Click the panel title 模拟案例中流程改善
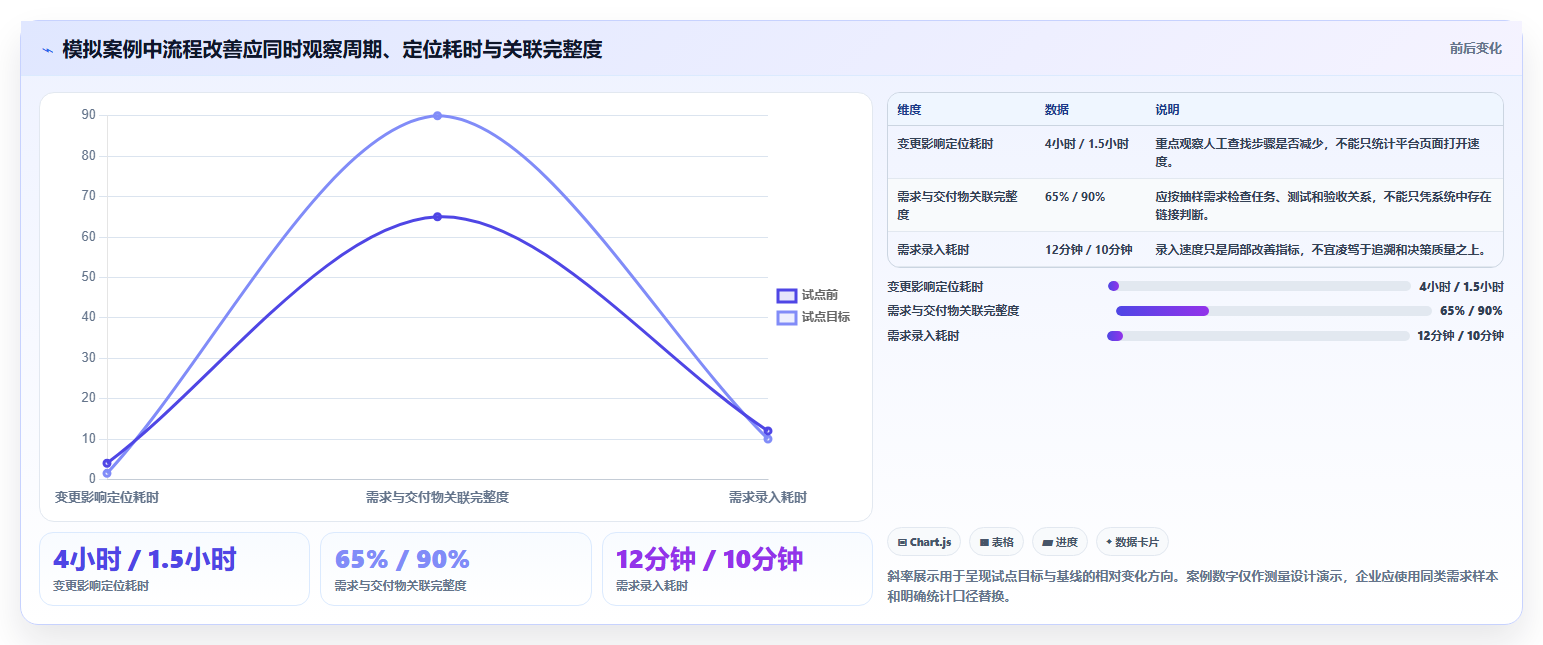The width and height of the screenshot is (1543, 645). 332,49
